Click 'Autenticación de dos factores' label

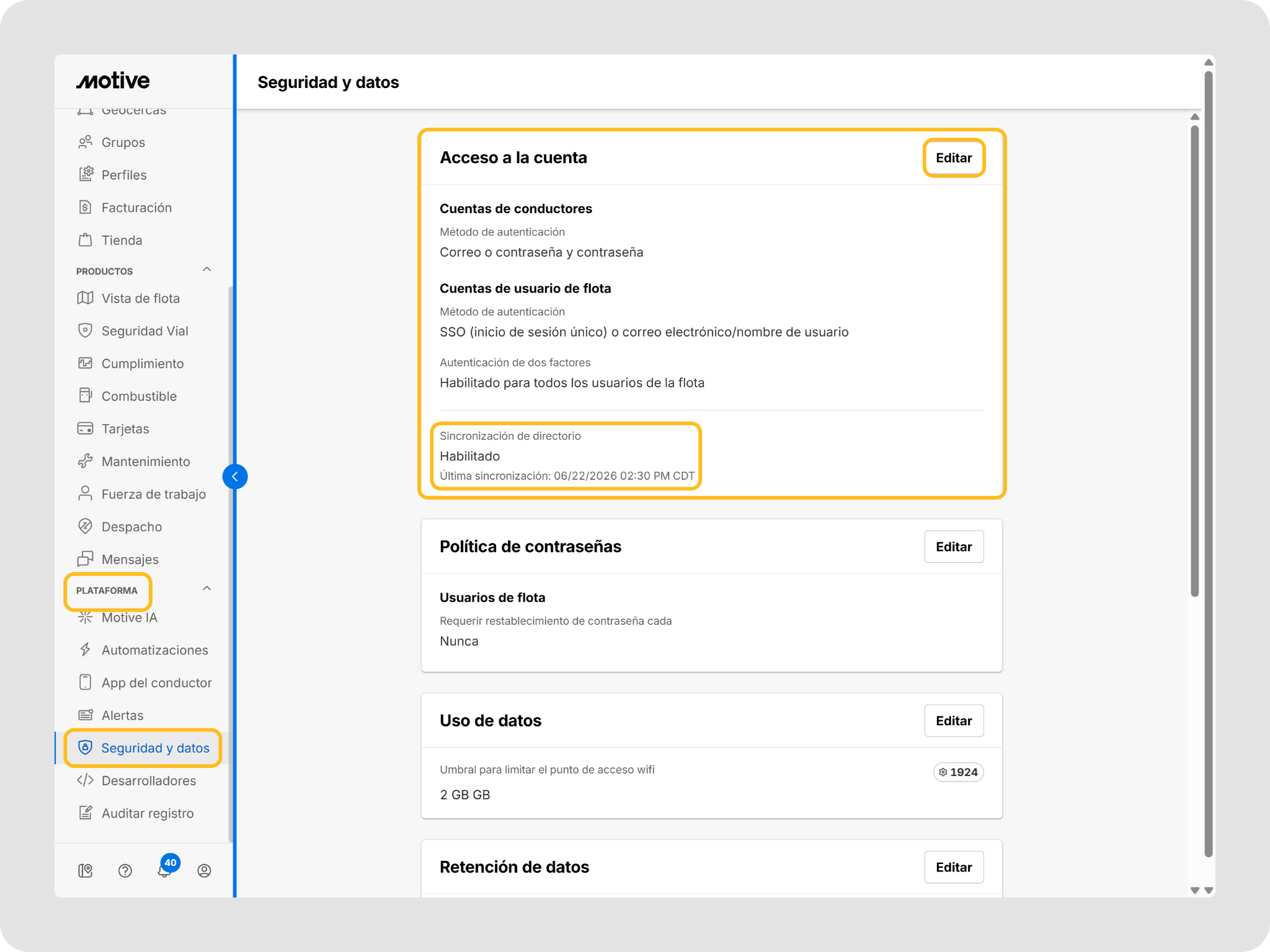[515, 363]
